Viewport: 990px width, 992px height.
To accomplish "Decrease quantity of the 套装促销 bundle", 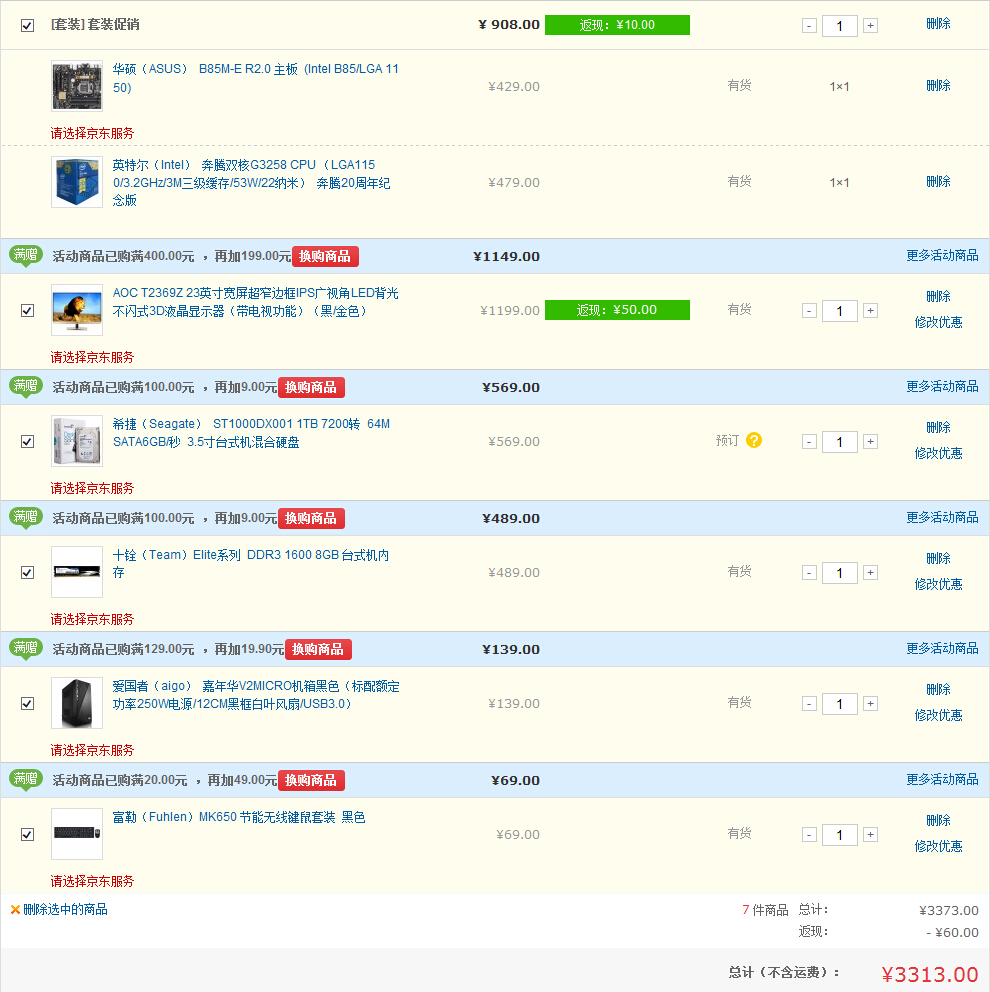I will click(x=809, y=26).
